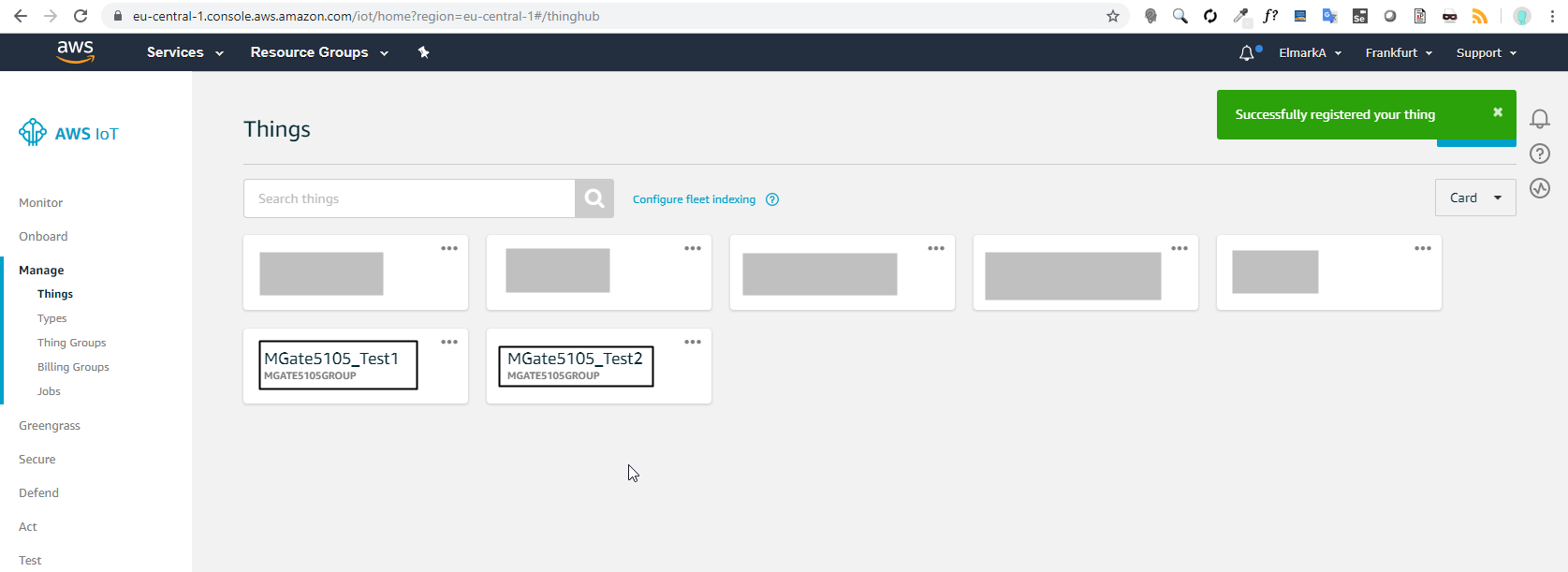Open options menu for MGate5105_Test2 card

click(693, 342)
